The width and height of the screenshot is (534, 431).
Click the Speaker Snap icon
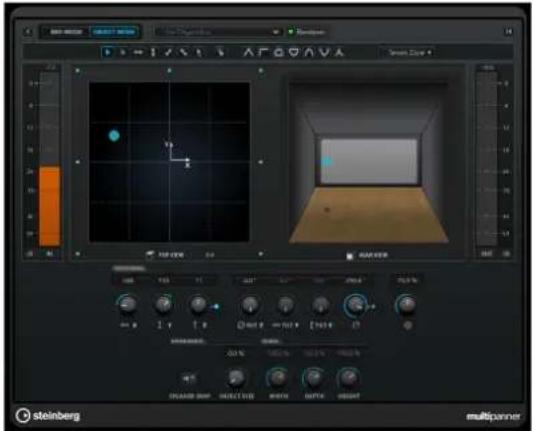189,379
